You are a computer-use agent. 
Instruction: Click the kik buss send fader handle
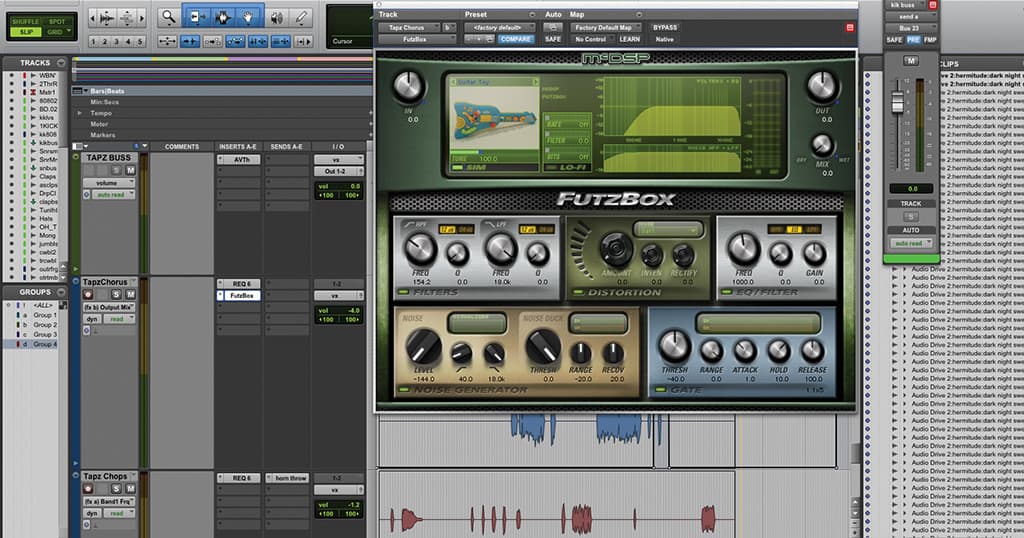click(x=897, y=101)
